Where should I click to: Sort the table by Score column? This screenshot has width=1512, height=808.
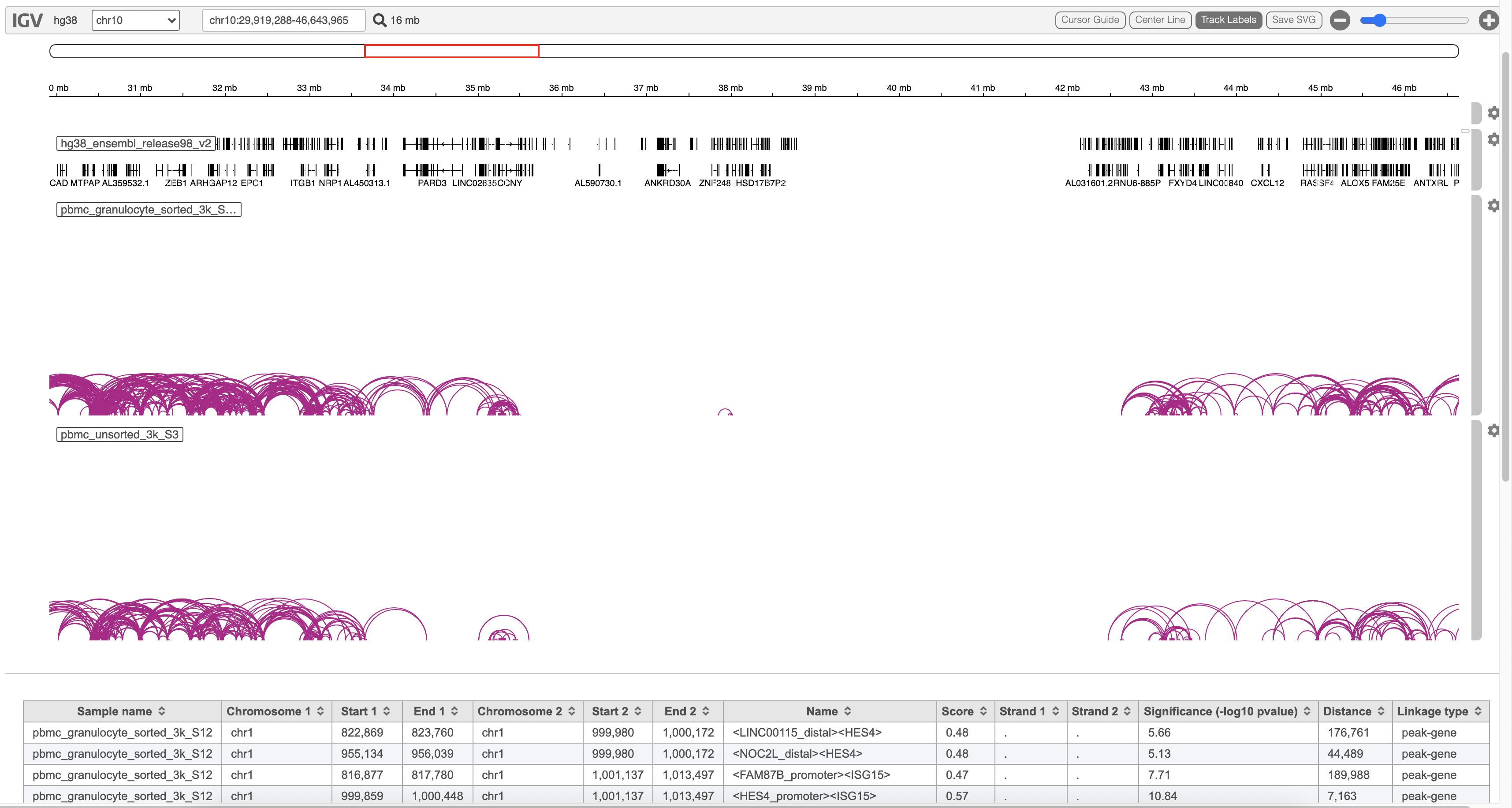964,711
